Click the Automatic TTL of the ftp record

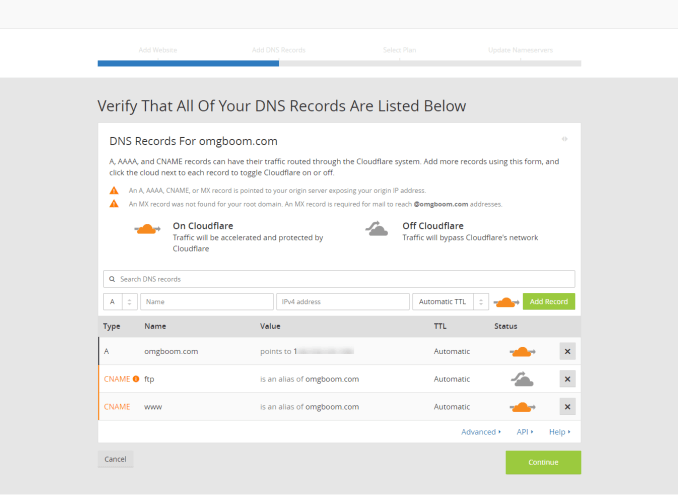tap(452, 379)
